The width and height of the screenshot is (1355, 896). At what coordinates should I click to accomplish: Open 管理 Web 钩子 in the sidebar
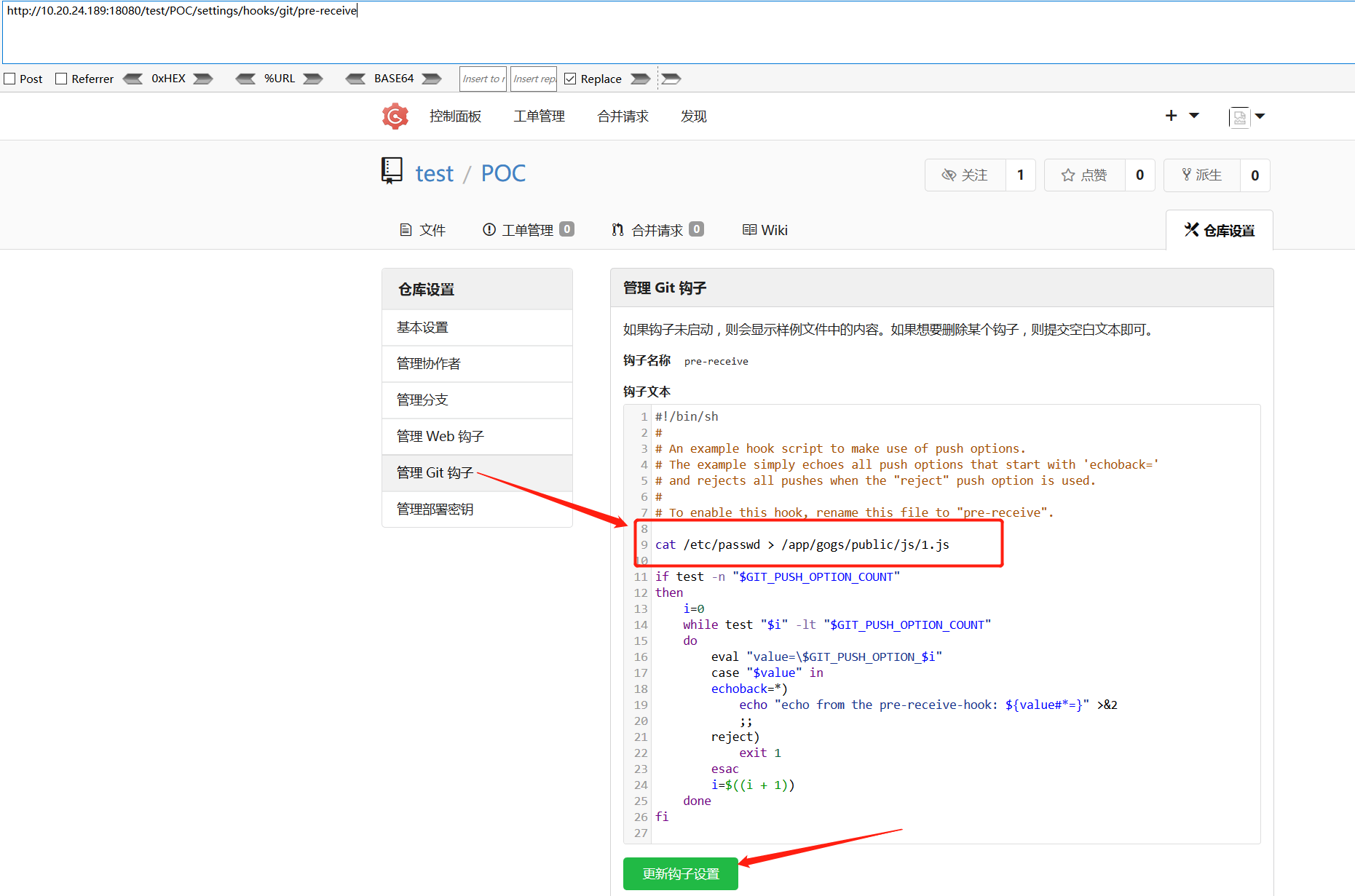point(477,437)
